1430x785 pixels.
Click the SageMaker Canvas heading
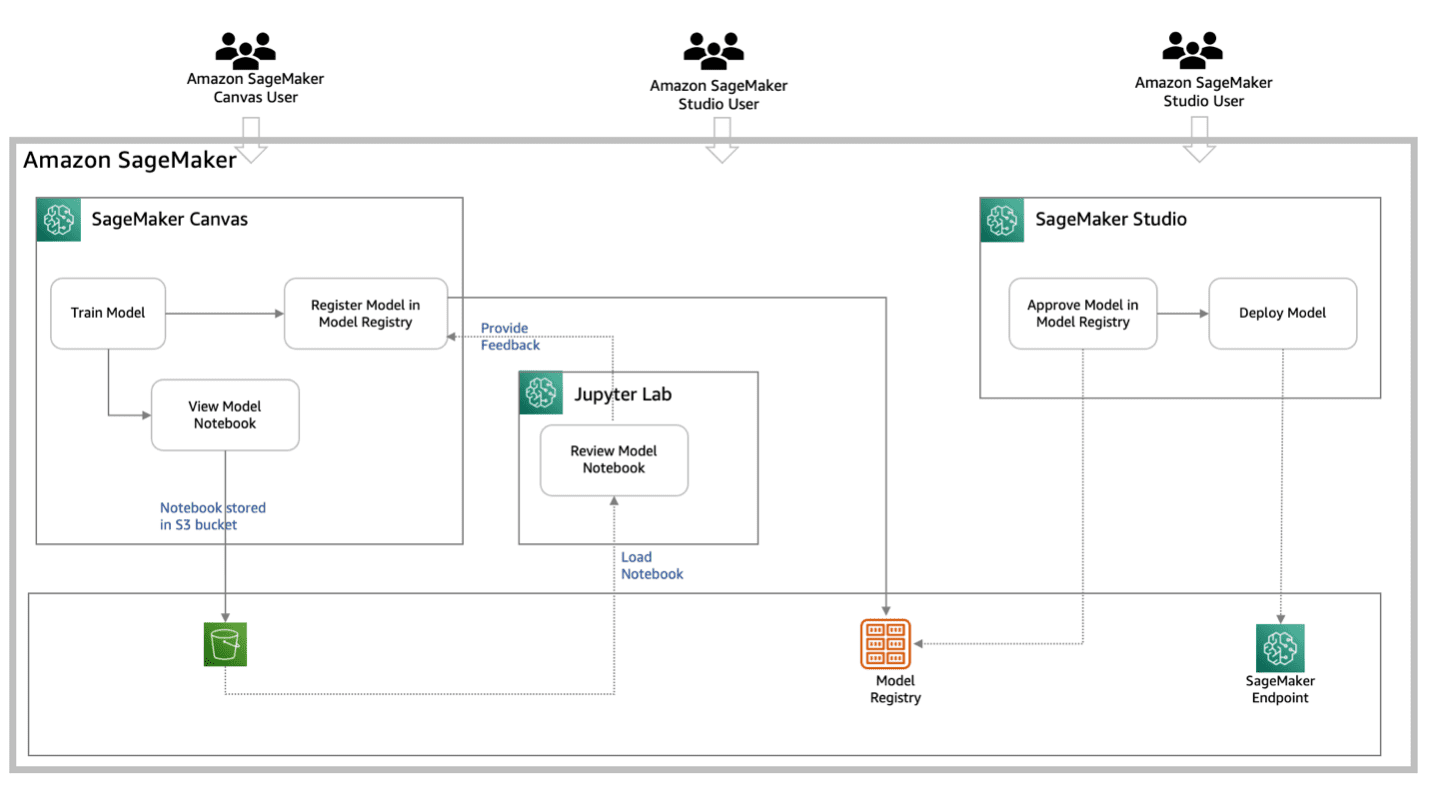point(170,219)
